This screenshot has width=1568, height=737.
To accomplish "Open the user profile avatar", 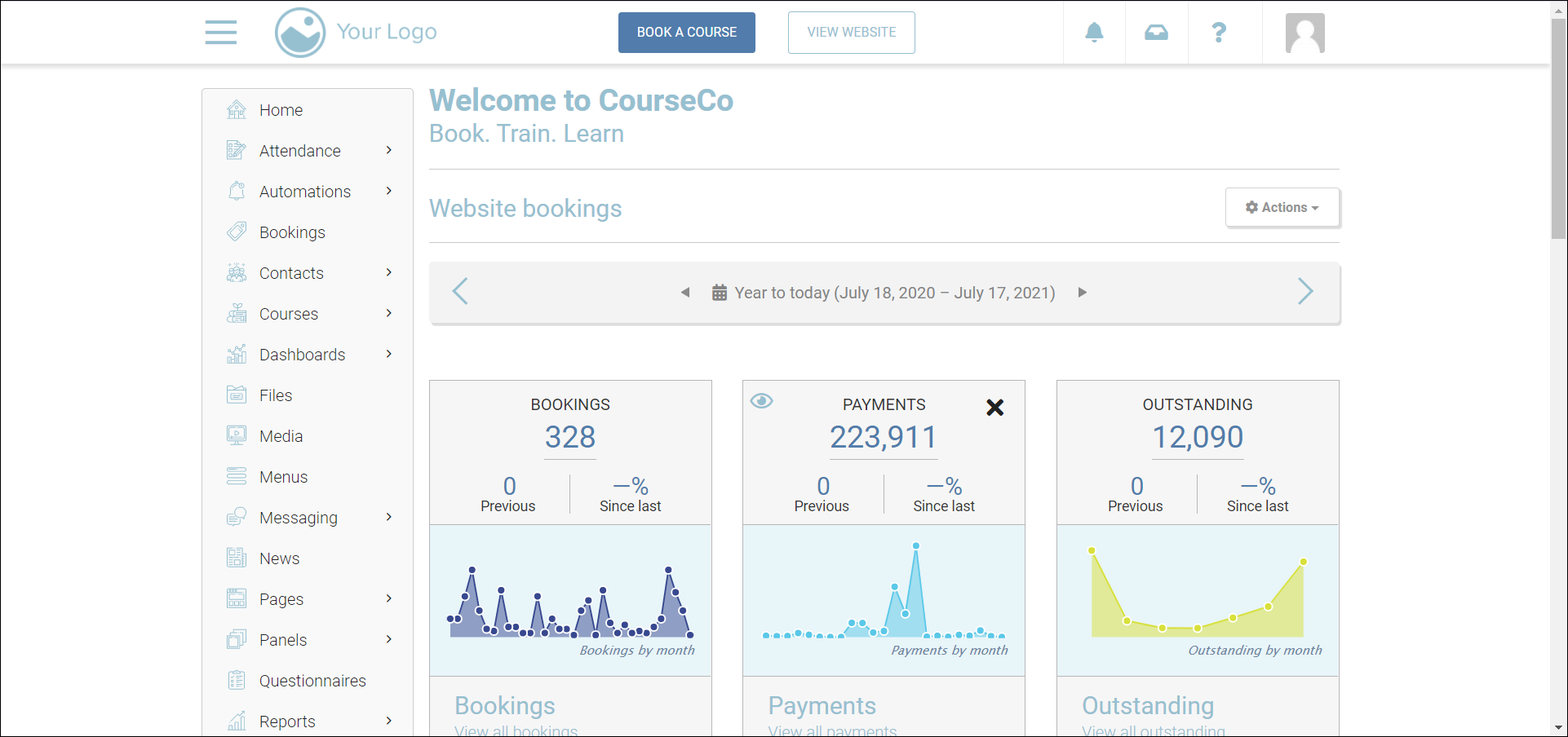I will pyautogui.click(x=1304, y=33).
